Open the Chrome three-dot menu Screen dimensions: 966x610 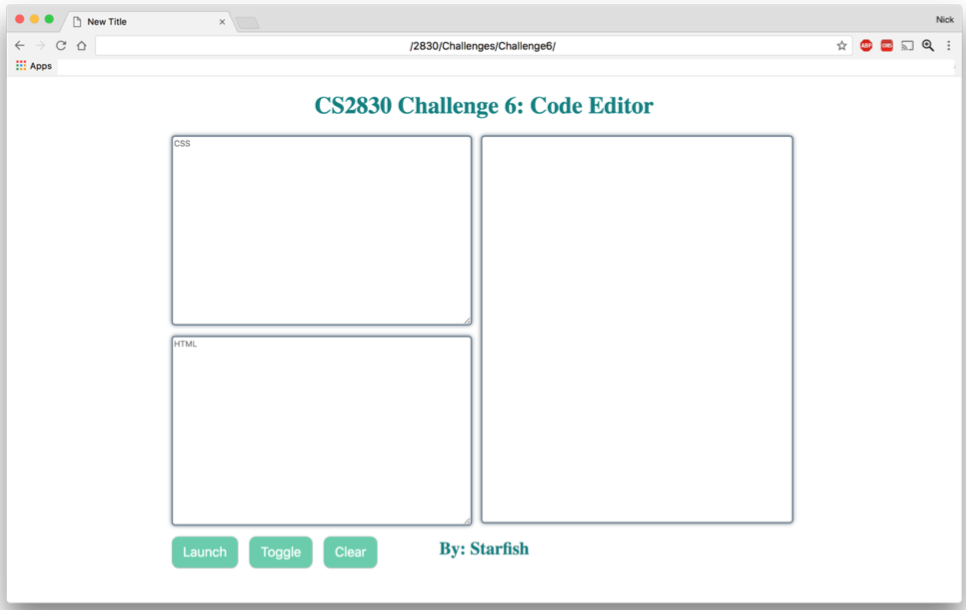pos(949,46)
